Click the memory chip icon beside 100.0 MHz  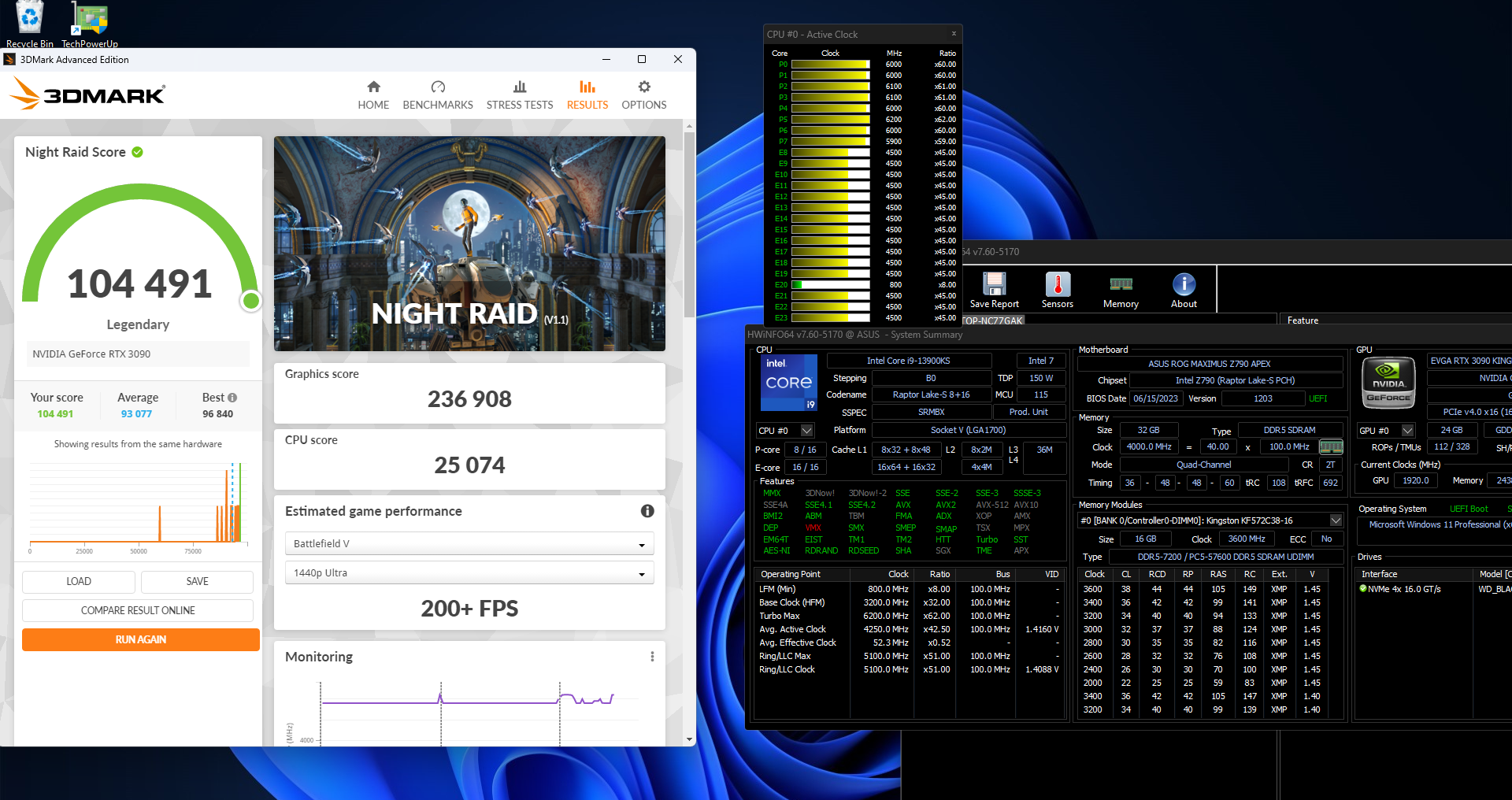coord(1331,447)
